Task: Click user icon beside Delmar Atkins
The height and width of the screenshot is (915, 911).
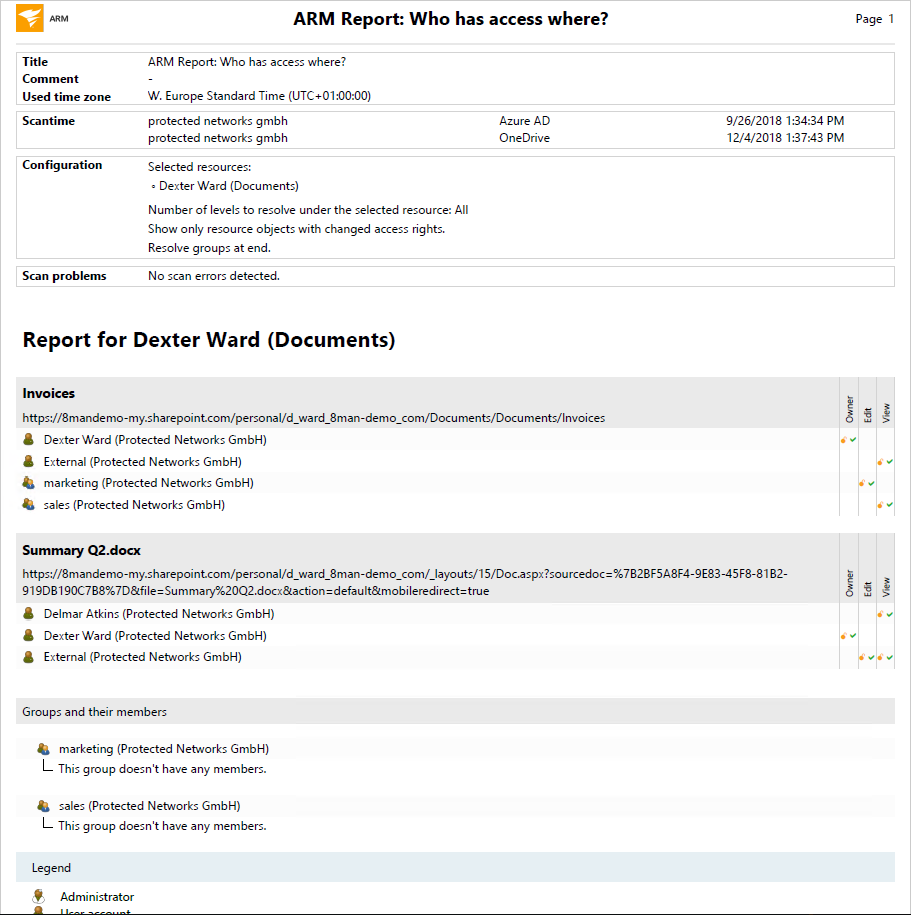Action: [29, 614]
